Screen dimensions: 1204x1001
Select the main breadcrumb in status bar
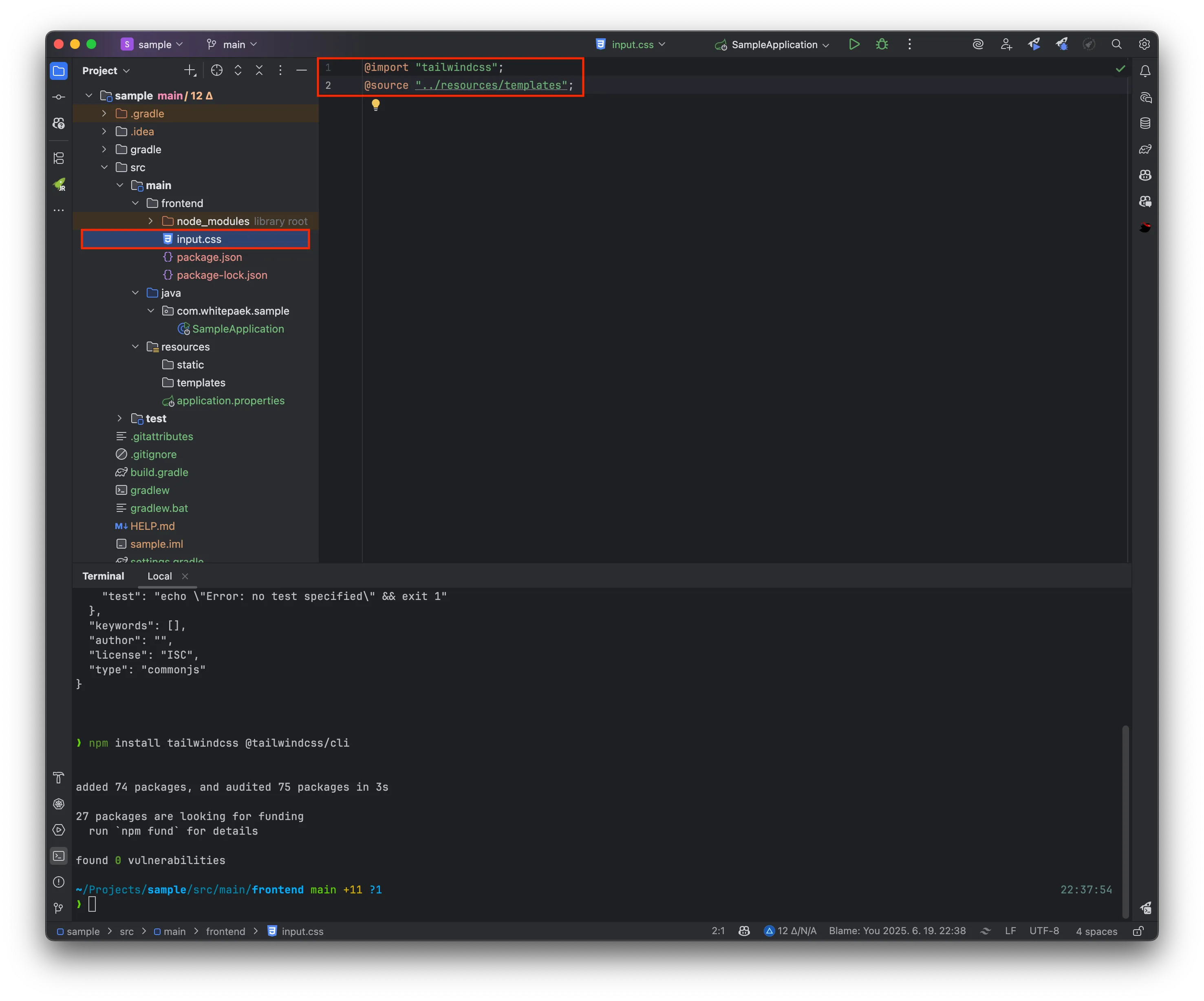(170, 932)
